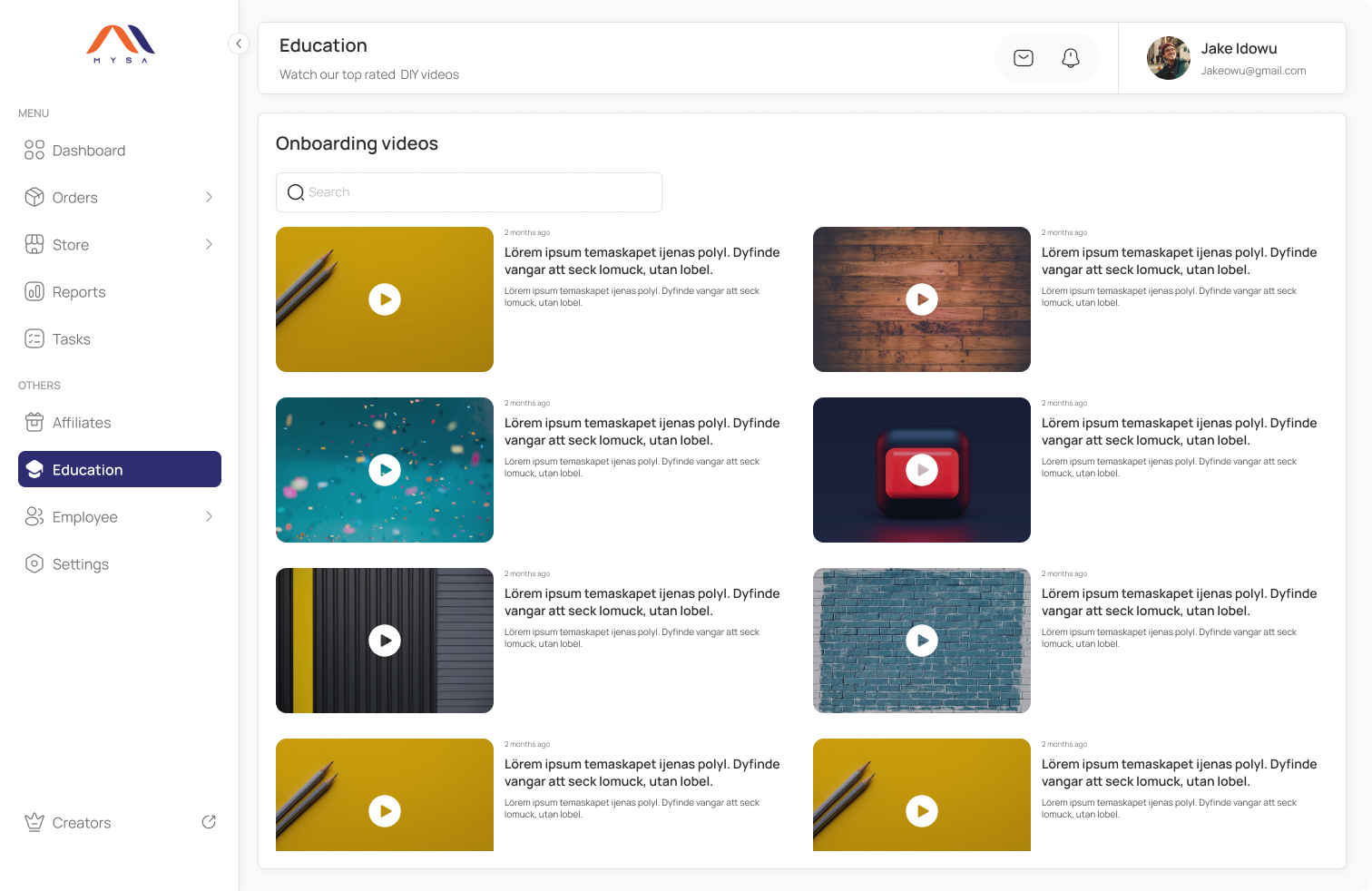Click the Watch our top rated DIY videos subtitle
Viewport: 1372px width, 891px height.
point(369,74)
